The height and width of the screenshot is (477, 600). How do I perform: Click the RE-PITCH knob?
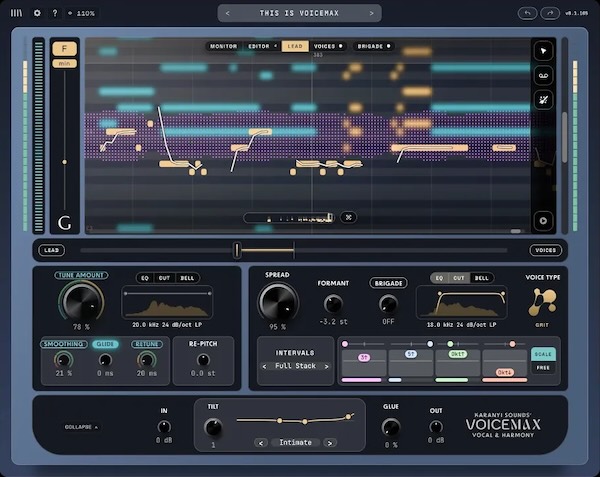click(x=203, y=360)
